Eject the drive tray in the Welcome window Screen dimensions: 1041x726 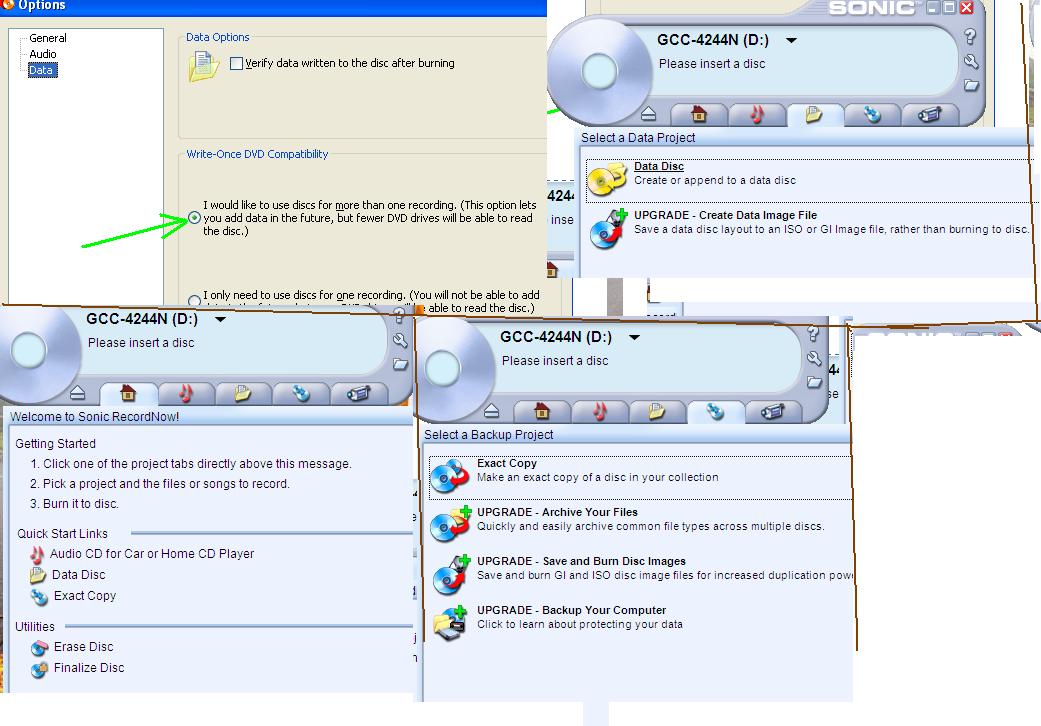pos(77,393)
